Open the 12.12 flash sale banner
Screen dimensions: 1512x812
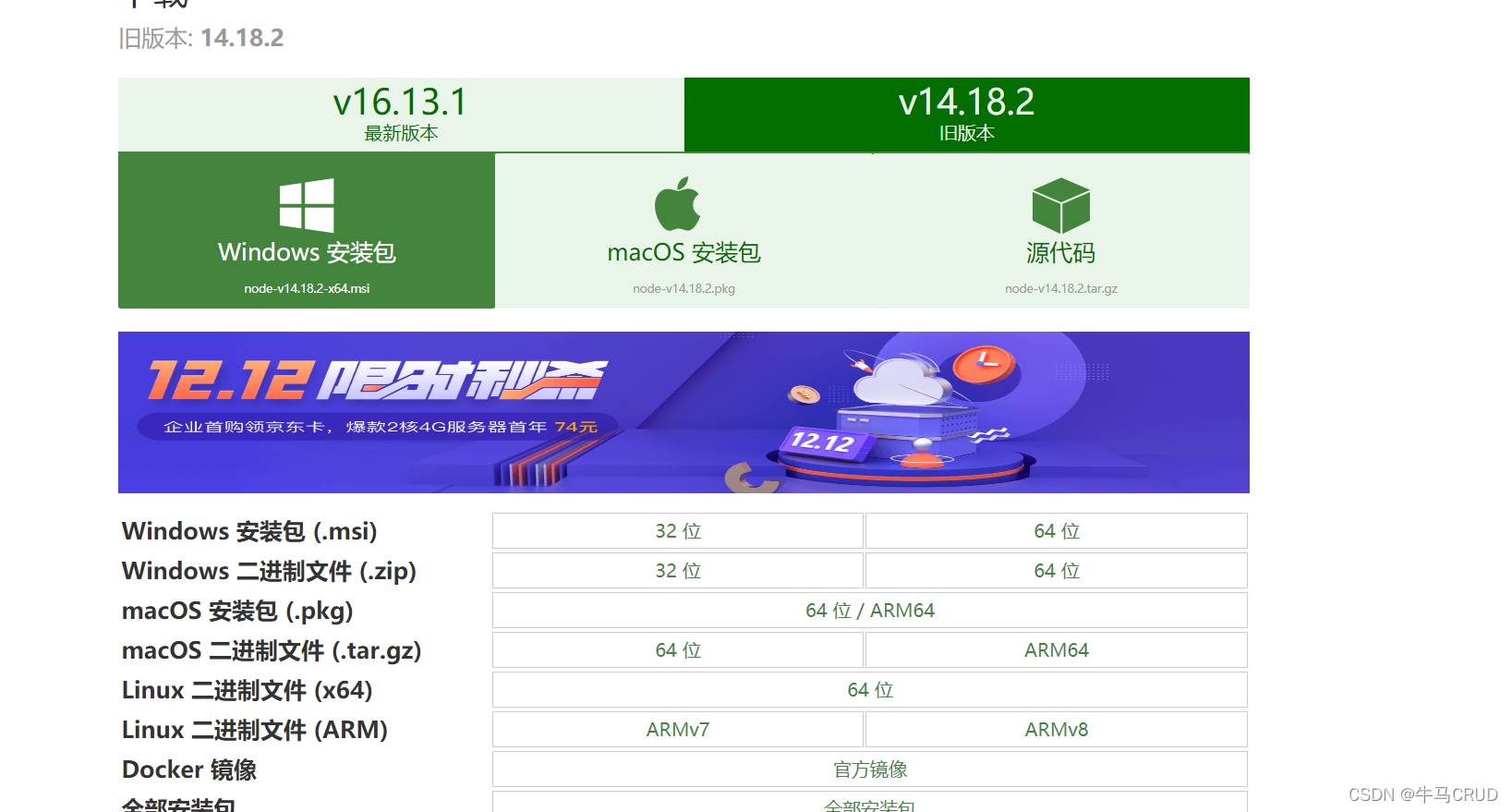(683, 412)
